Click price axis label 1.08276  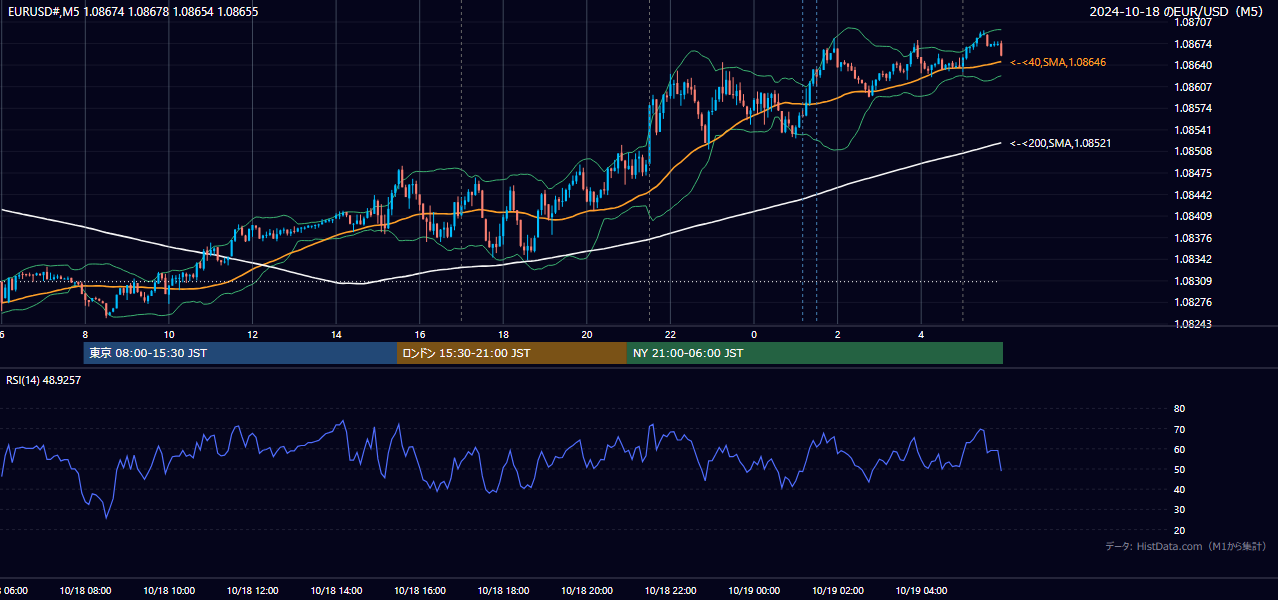point(1193,302)
